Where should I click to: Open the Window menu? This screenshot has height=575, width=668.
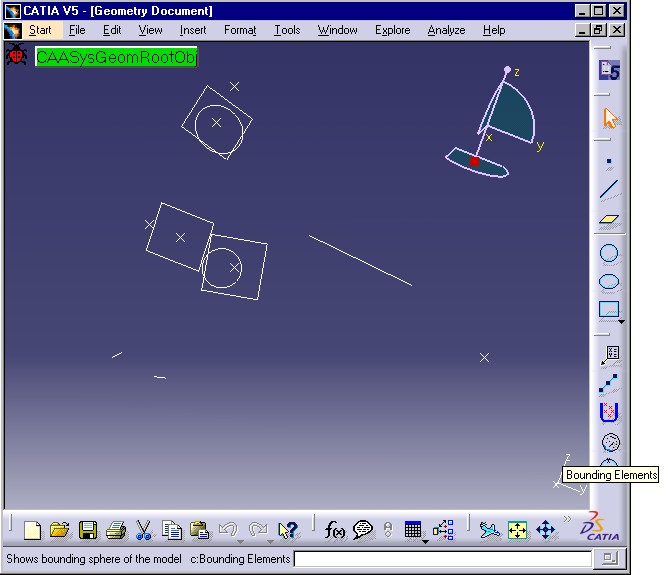coord(337,30)
